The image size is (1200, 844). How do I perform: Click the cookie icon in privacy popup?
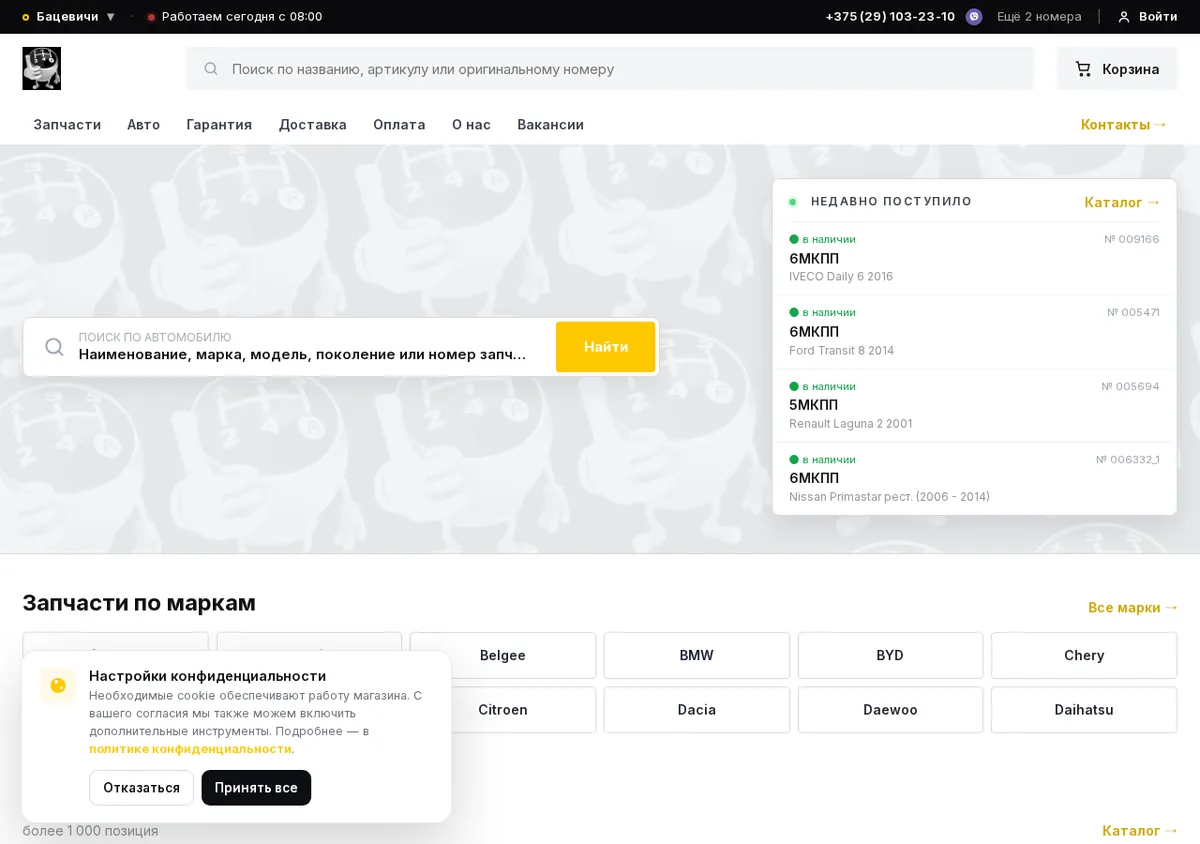pos(58,686)
